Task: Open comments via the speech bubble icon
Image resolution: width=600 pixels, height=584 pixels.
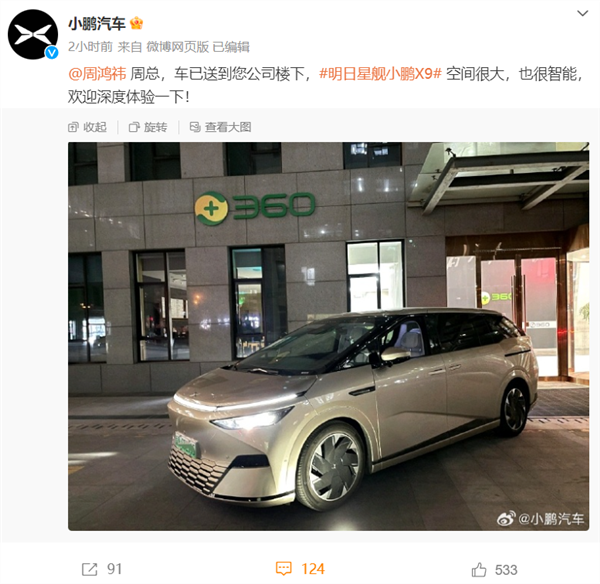Action: click(284, 568)
